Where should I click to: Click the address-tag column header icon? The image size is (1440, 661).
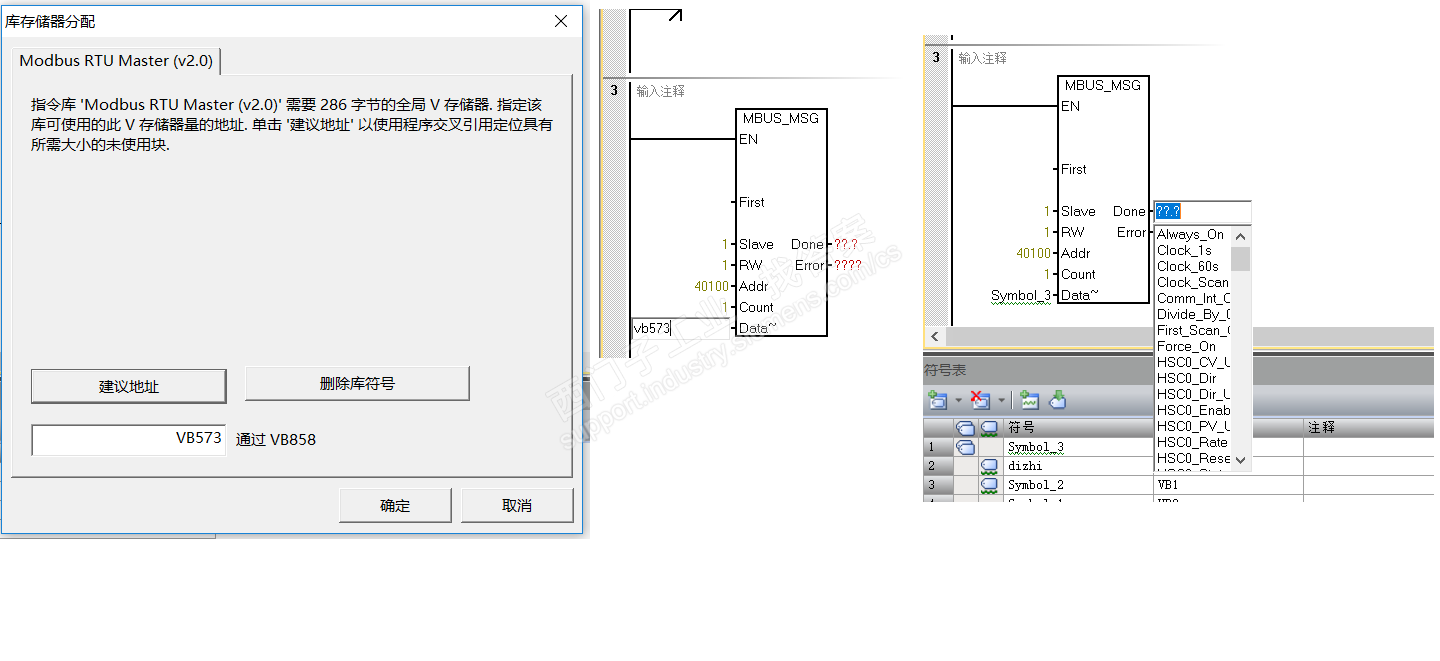[965, 428]
